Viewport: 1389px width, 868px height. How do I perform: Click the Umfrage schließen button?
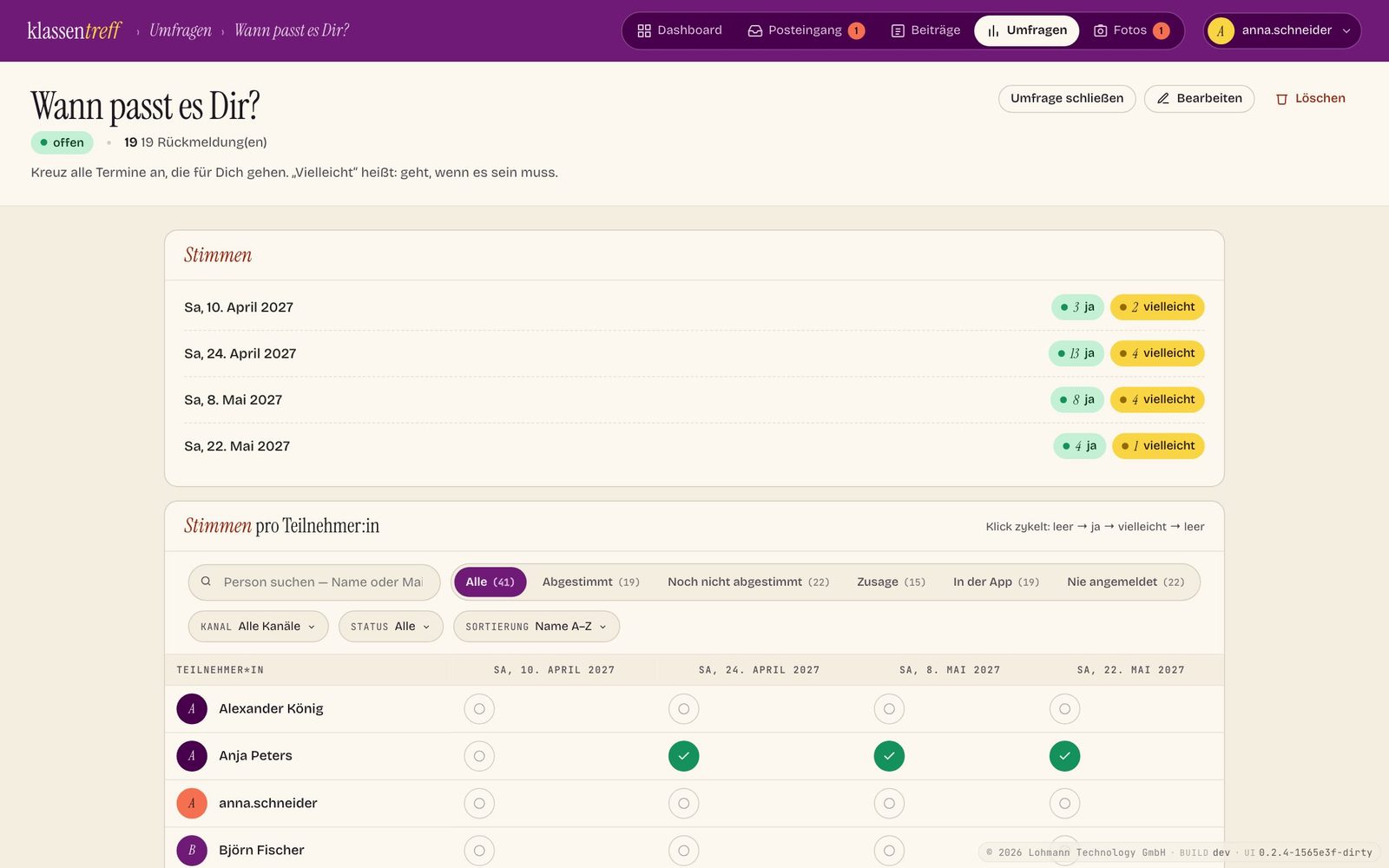(x=1067, y=99)
